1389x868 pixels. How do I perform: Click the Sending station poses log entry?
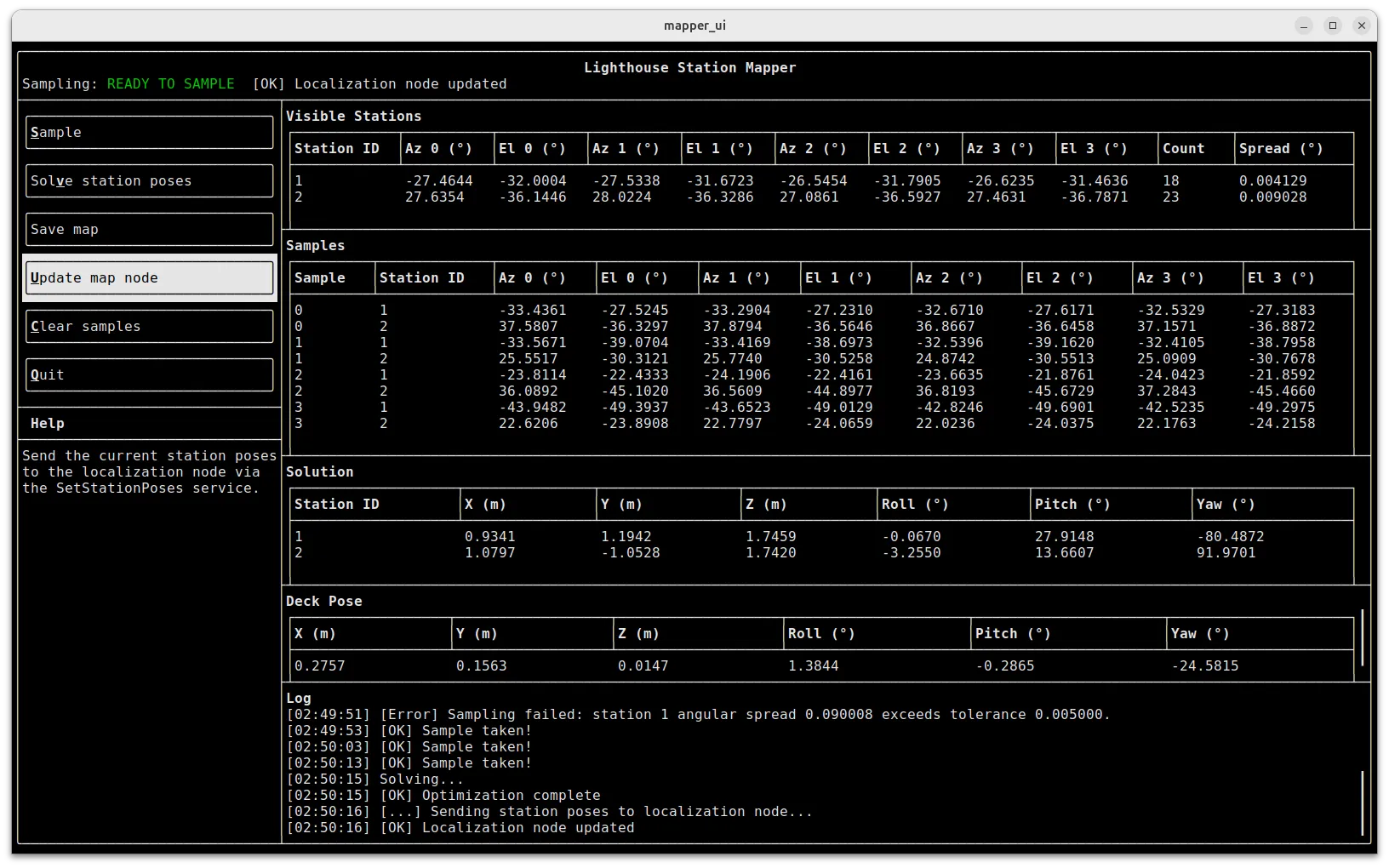pos(550,812)
